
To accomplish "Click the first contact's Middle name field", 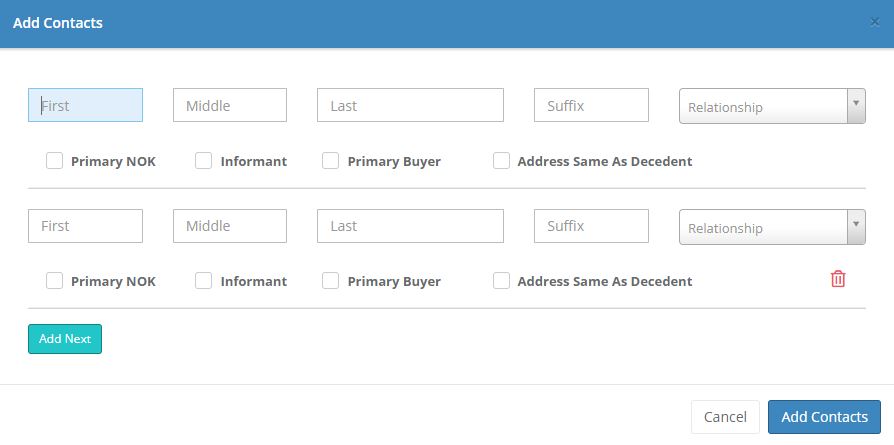I will pyautogui.click(x=229, y=105).
